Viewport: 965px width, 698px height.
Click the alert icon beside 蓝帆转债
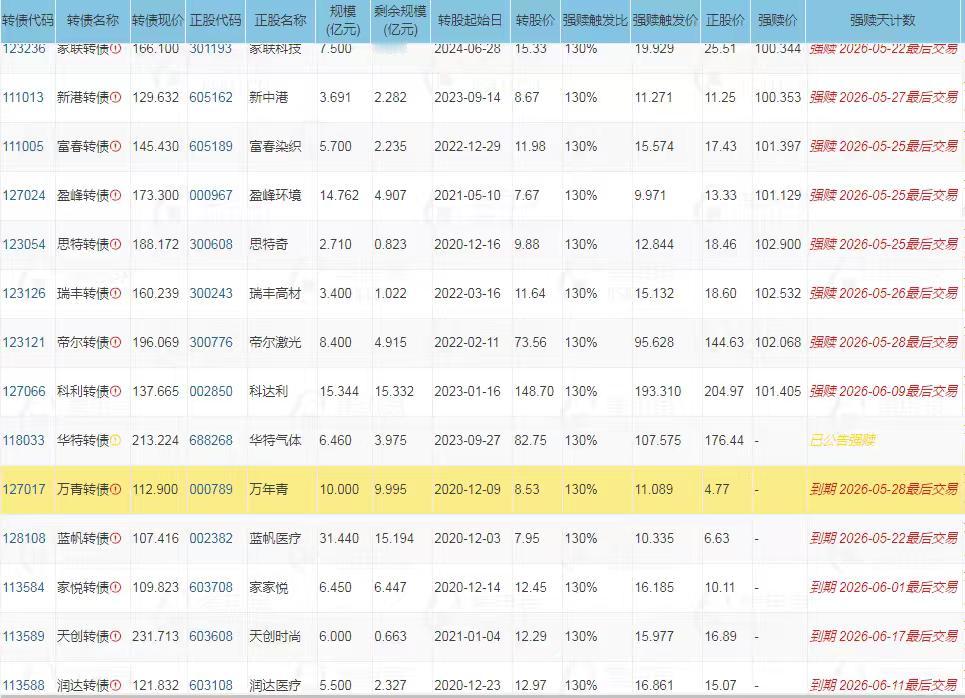[x=116, y=539]
